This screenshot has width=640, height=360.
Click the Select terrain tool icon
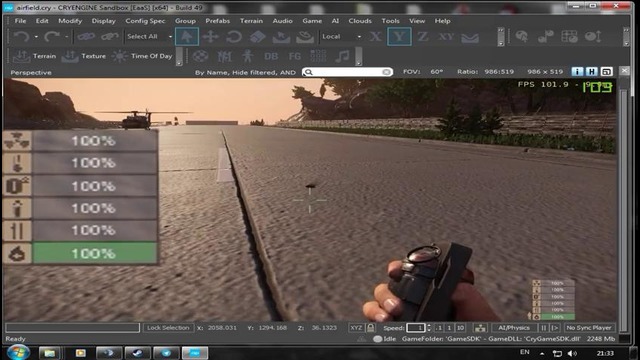(x=281, y=37)
